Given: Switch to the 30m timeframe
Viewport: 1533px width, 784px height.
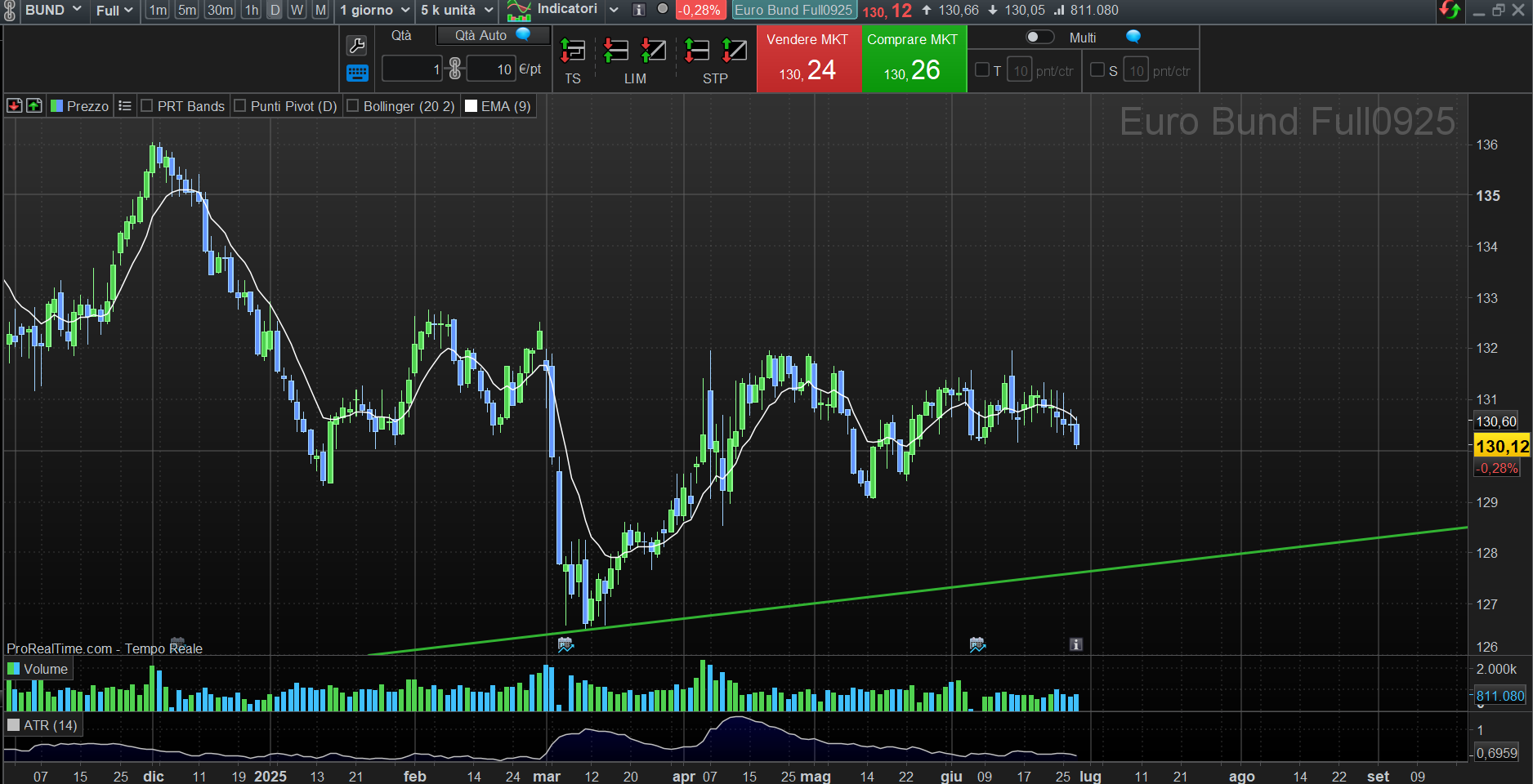Looking at the screenshot, I should tap(219, 10).
